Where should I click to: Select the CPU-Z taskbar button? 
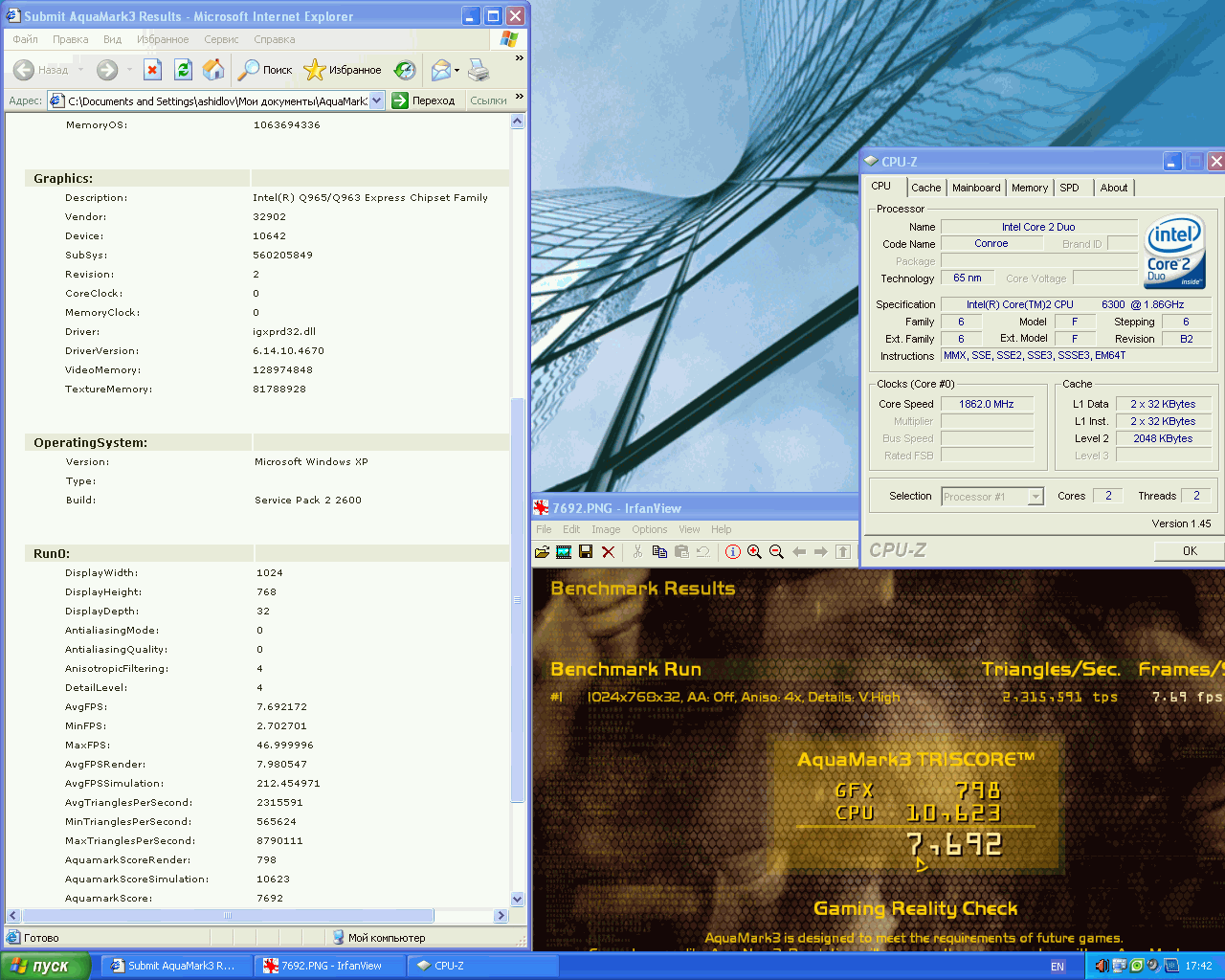(x=481, y=966)
